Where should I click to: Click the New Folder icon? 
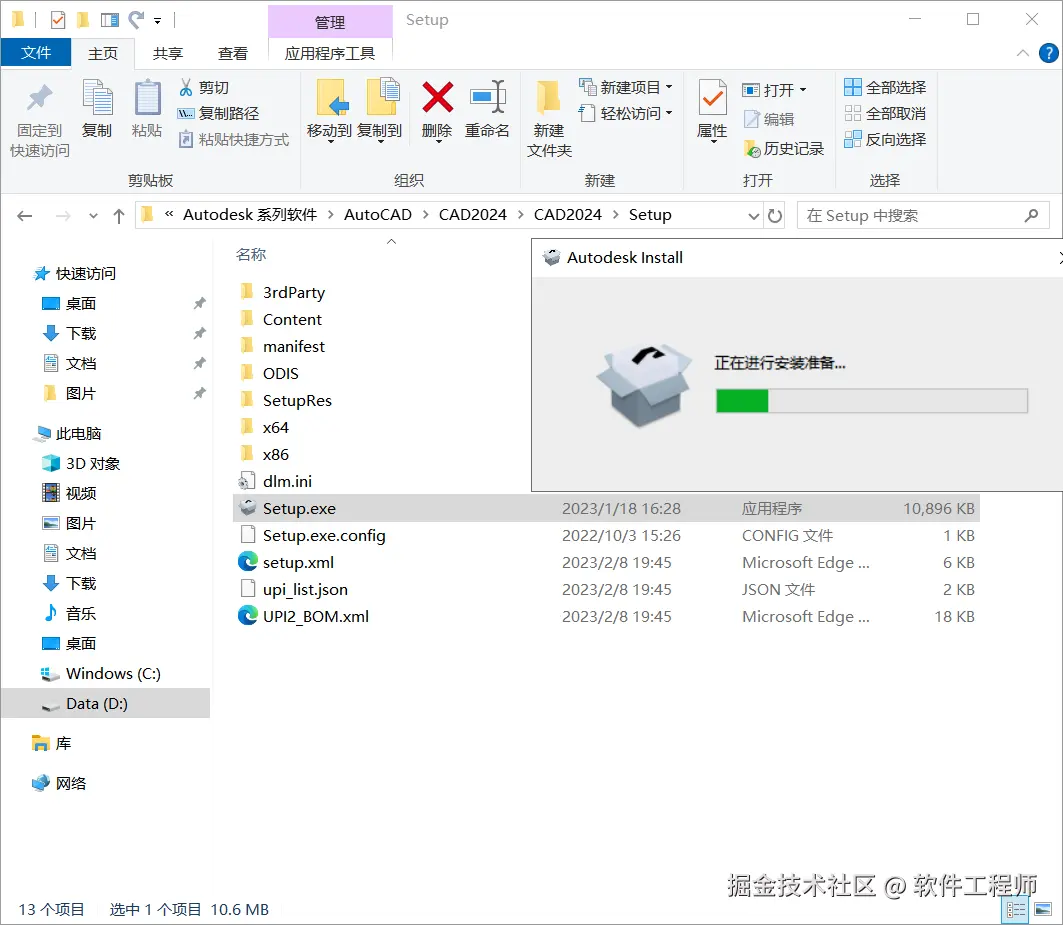548,97
